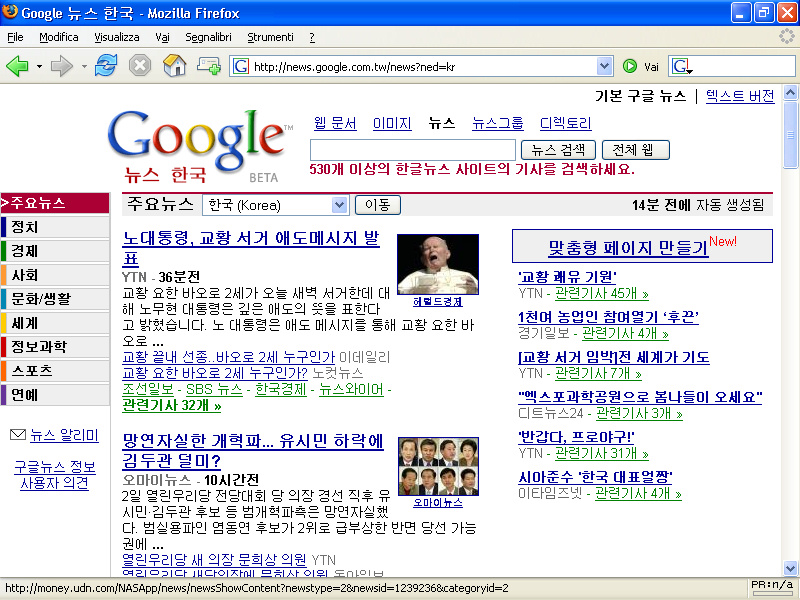This screenshot has width=800, height=600.
Task: Open the Vai menu
Action: pos(162,37)
